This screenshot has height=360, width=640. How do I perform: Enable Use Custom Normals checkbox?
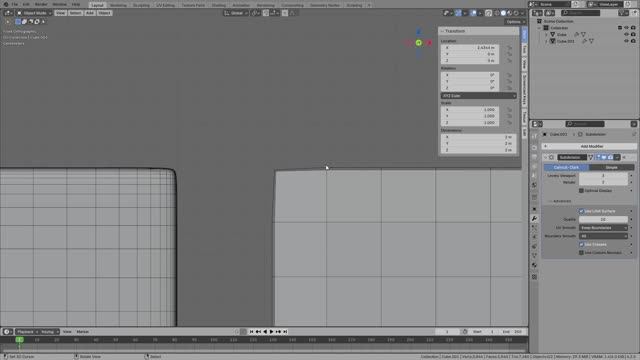tap(581, 253)
